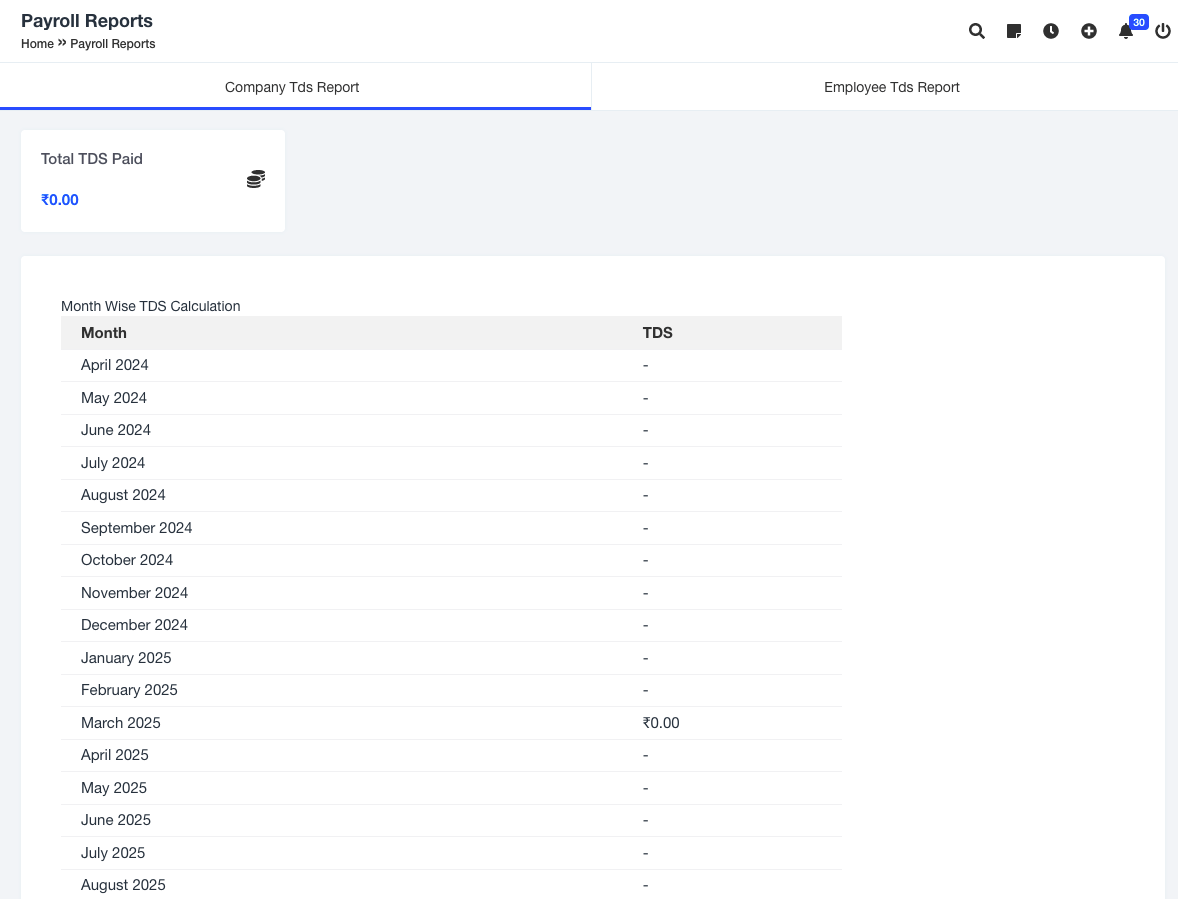Click the power logout icon
1178x899 pixels.
tap(1163, 31)
